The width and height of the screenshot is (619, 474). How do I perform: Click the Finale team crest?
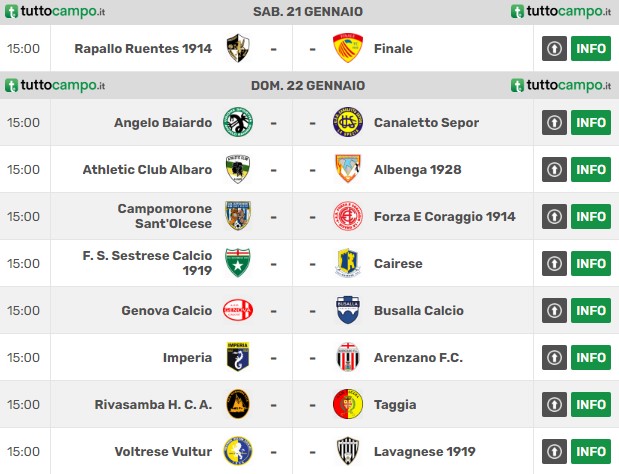point(347,48)
